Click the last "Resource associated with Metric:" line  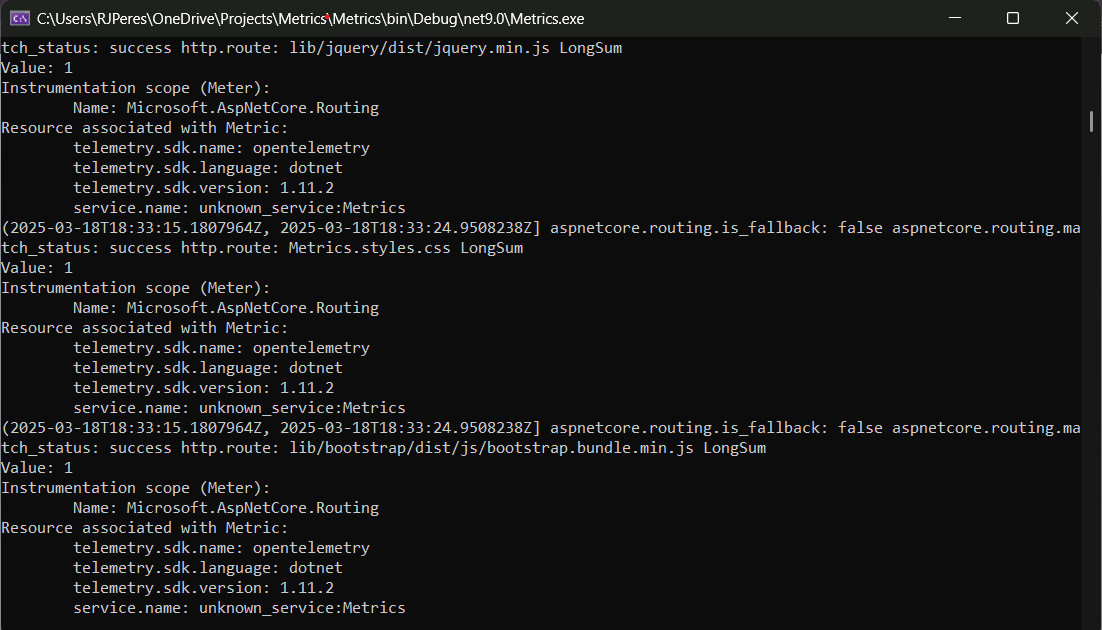pos(144,528)
